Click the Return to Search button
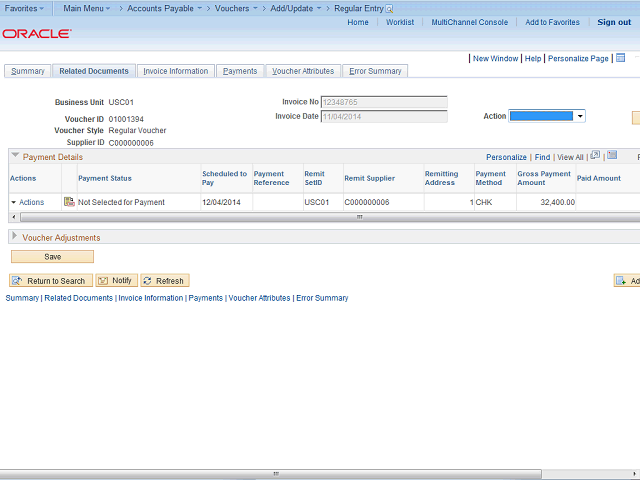This screenshot has width=640, height=480. point(51,281)
